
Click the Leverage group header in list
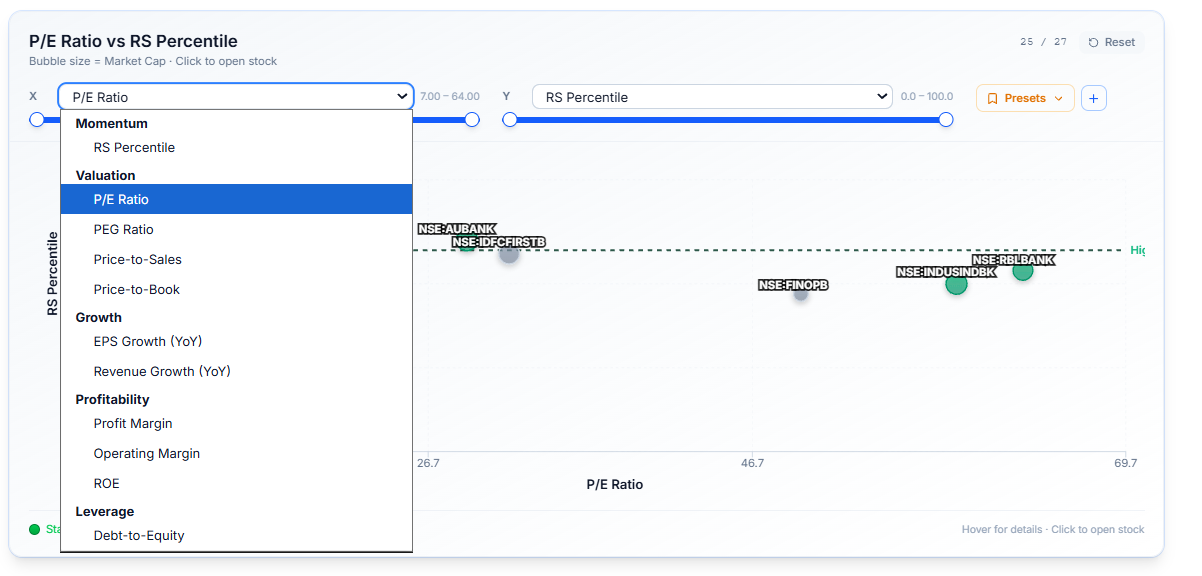tap(104, 511)
